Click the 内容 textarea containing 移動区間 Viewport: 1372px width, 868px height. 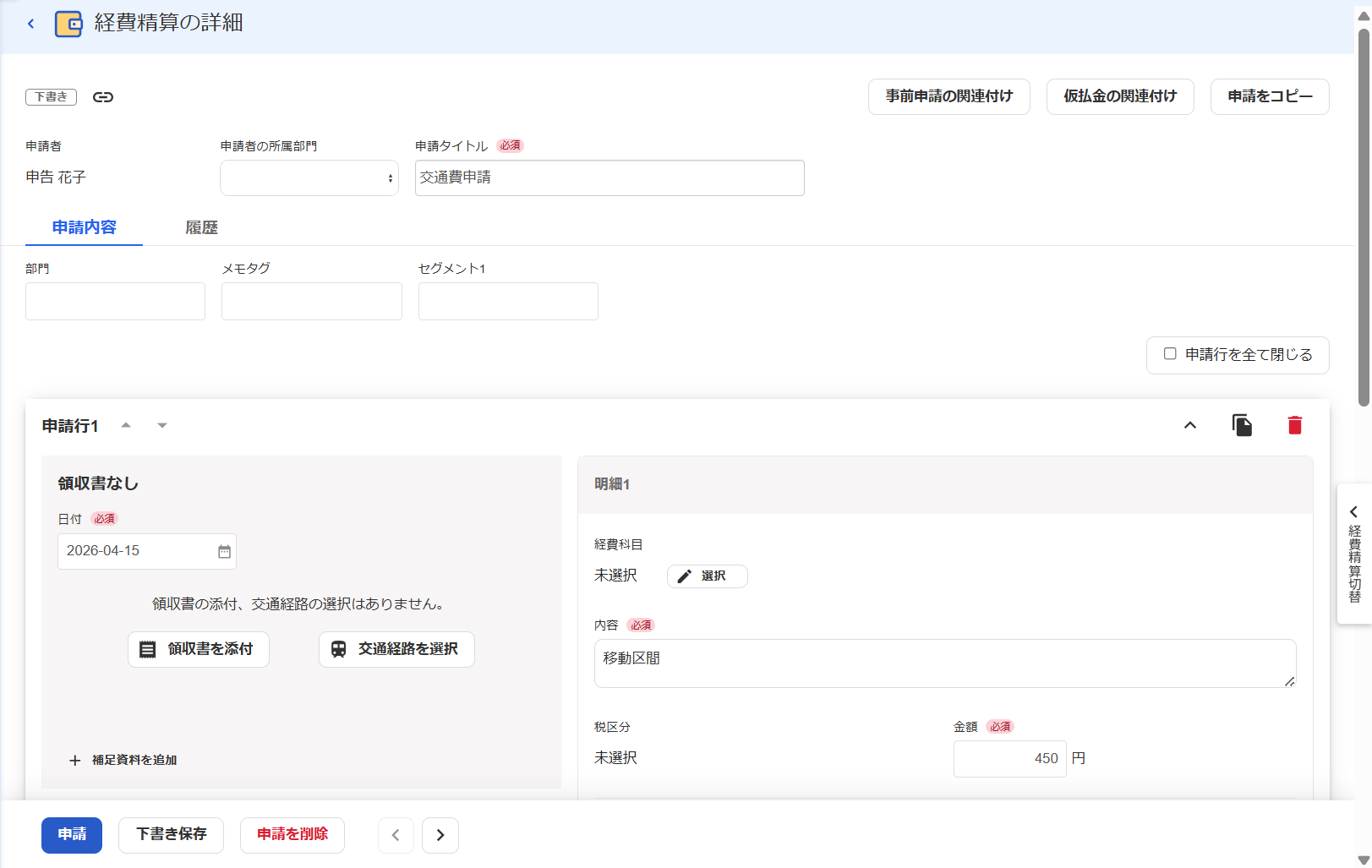[945, 663]
